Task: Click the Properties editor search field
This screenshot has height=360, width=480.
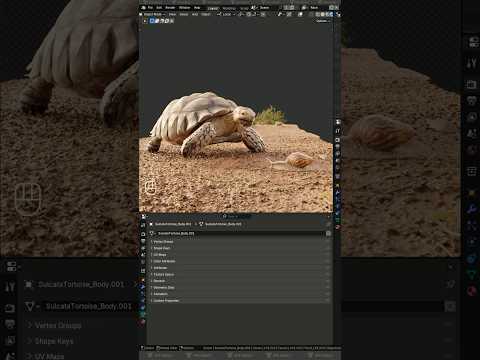Action: click(x=237, y=216)
